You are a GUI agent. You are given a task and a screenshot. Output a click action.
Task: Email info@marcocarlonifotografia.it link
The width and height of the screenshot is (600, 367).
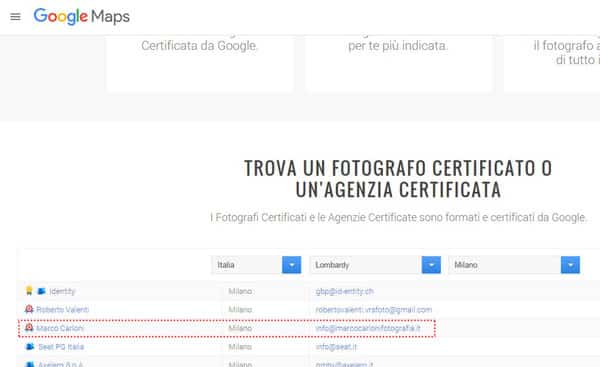[x=368, y=328]
